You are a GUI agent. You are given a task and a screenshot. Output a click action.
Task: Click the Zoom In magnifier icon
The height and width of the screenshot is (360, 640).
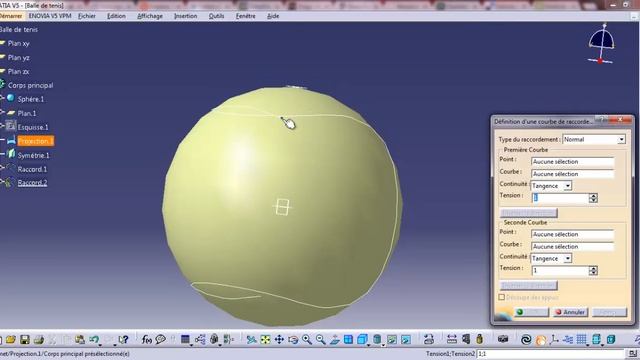tap(307, 340)
